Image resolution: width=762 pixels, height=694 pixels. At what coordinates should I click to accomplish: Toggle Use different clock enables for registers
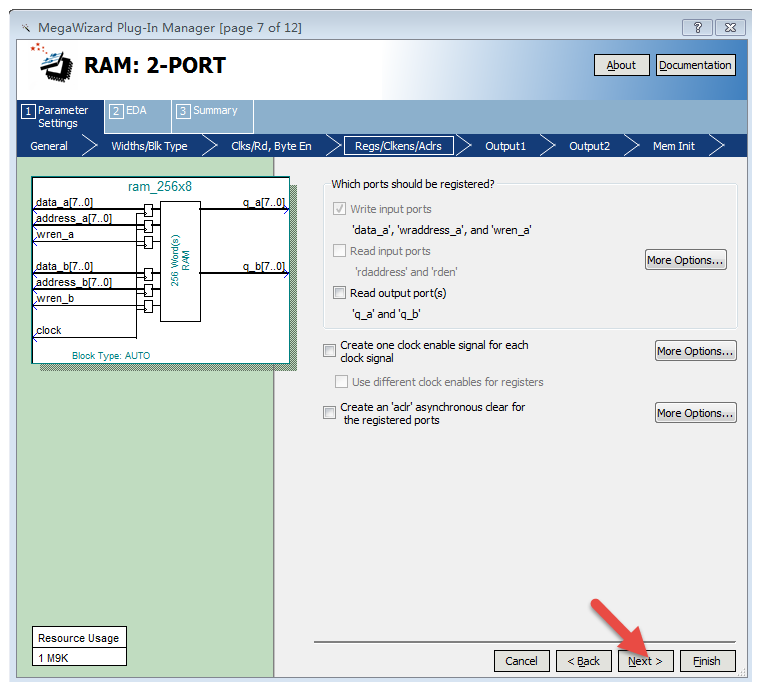point(341,382)
